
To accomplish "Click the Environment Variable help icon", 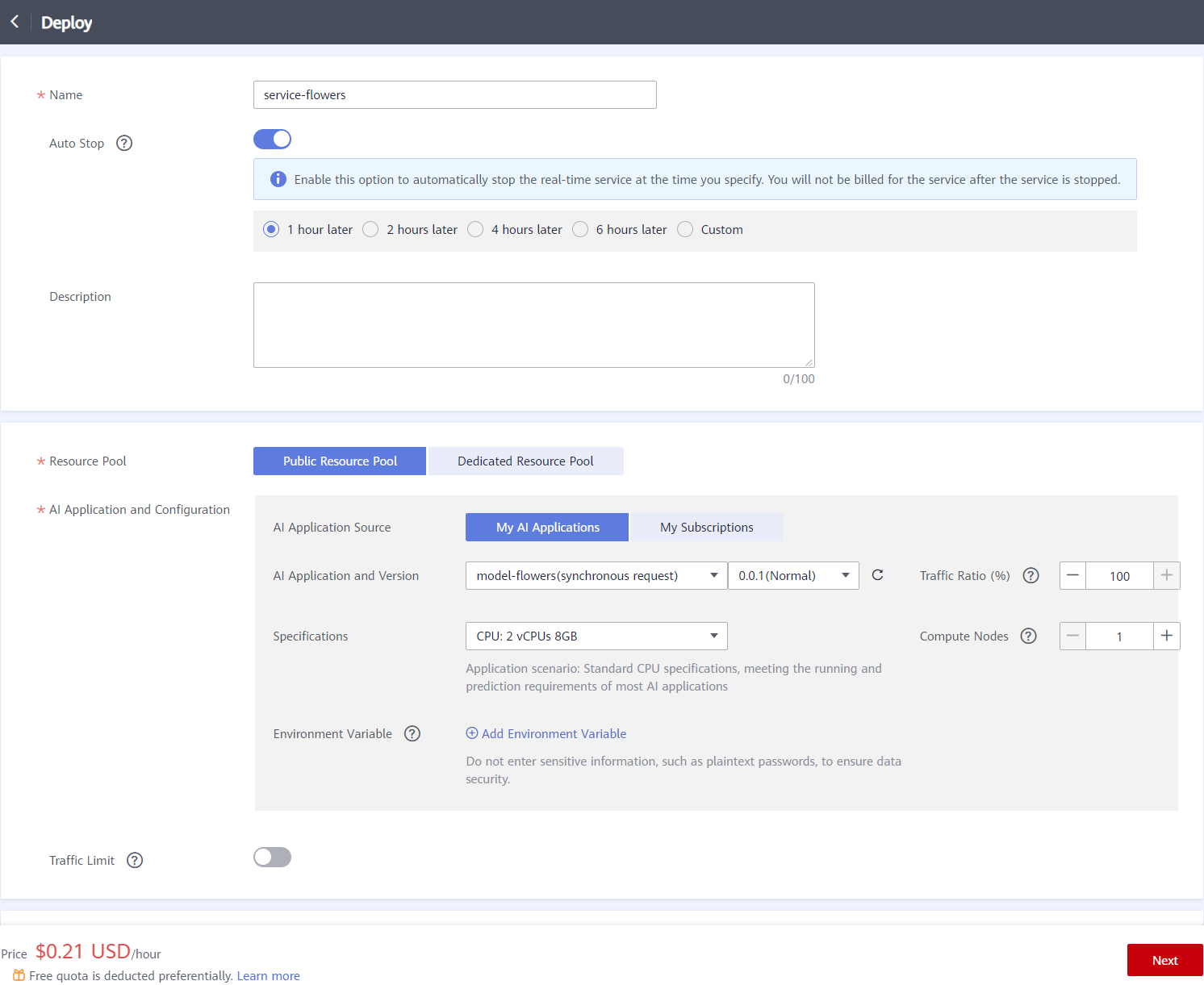I will tap(412, 733).
